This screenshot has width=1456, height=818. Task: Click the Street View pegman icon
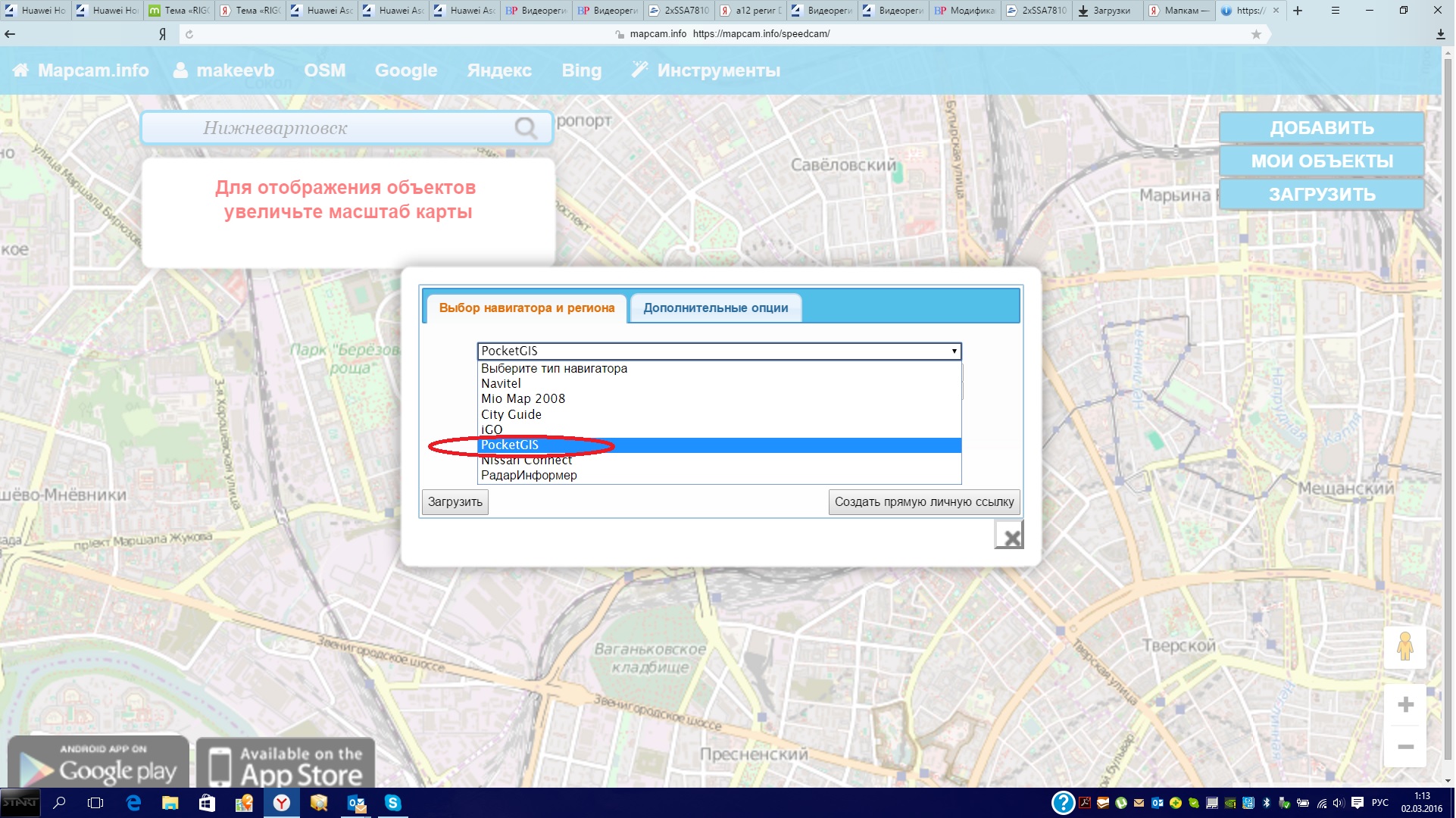pyautogui.click(x=1405, y=647)
